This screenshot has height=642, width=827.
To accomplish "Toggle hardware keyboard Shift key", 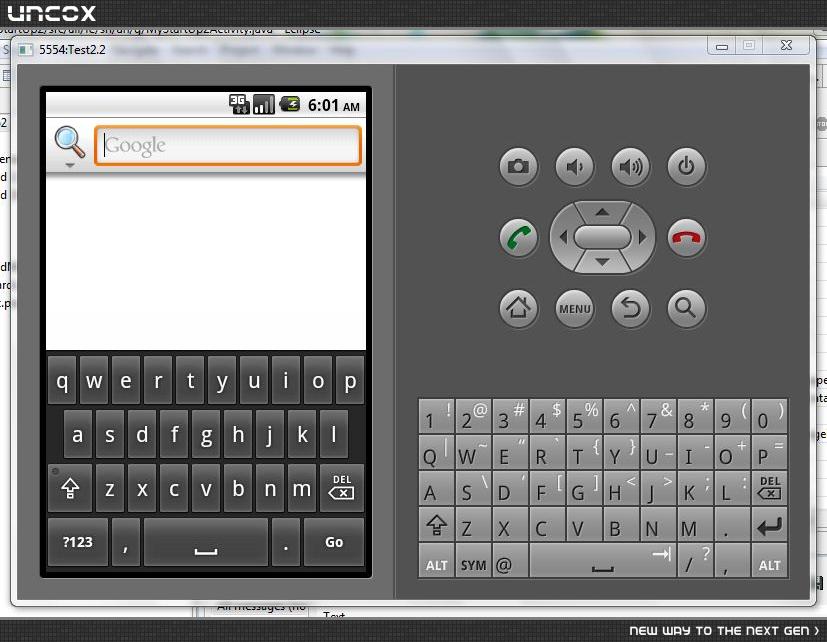I will pyautogui.click(x=437, y=524).
